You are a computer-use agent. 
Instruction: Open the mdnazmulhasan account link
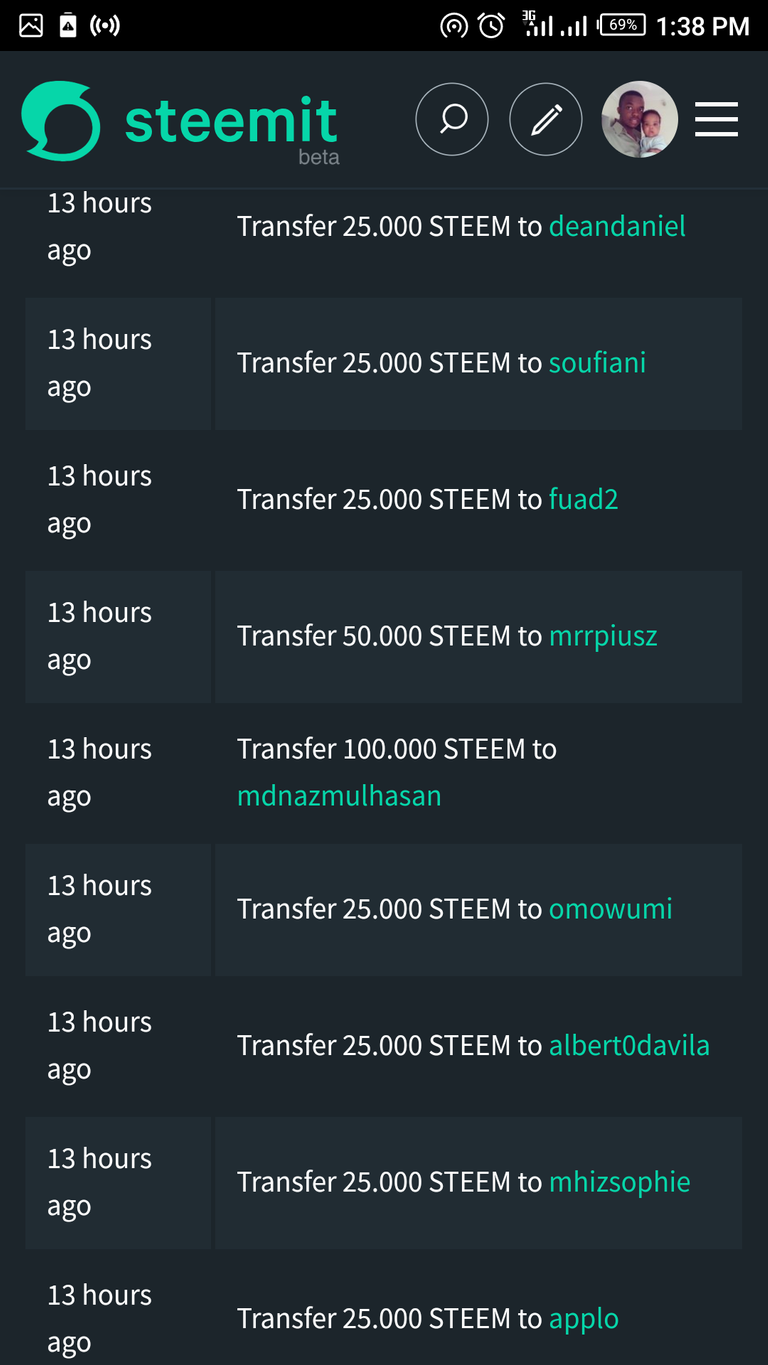[339, 796]
